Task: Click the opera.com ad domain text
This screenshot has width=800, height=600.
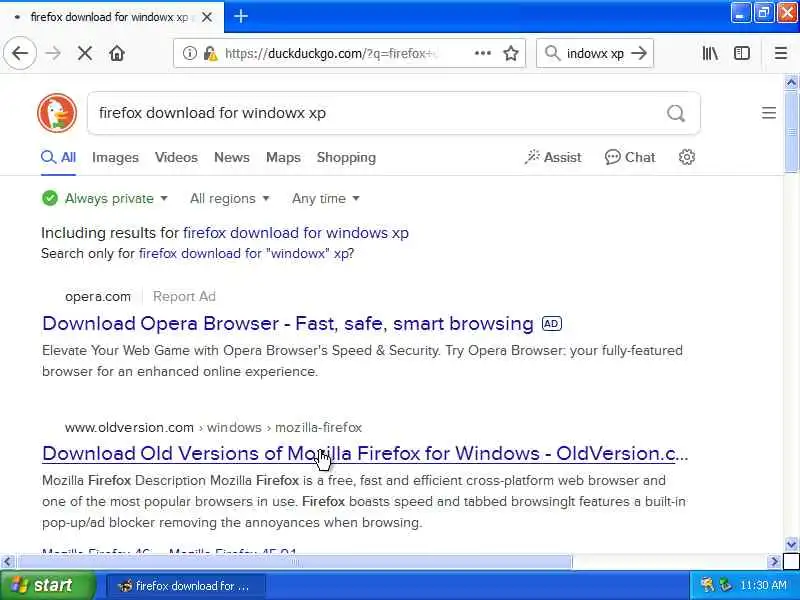Action: pyautogui.click(x=98, y=296)
